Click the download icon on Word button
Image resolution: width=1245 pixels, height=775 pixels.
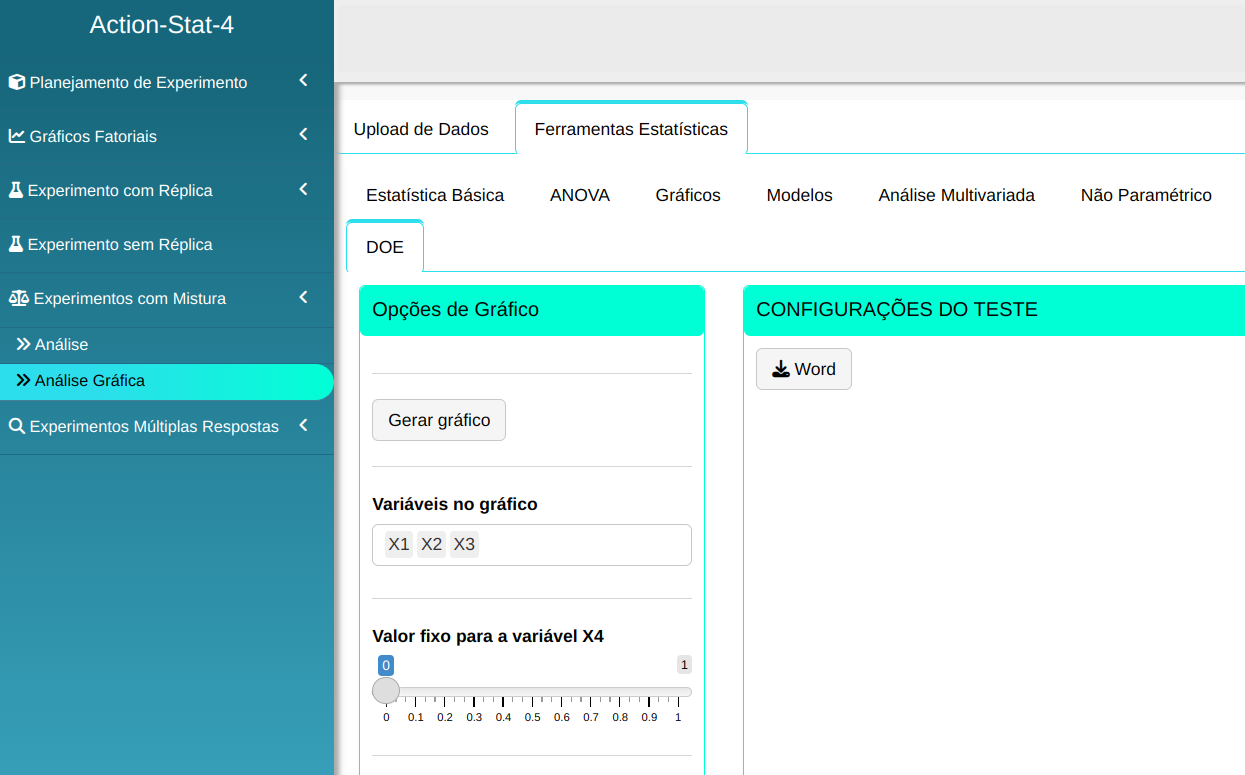pos(781,369)
